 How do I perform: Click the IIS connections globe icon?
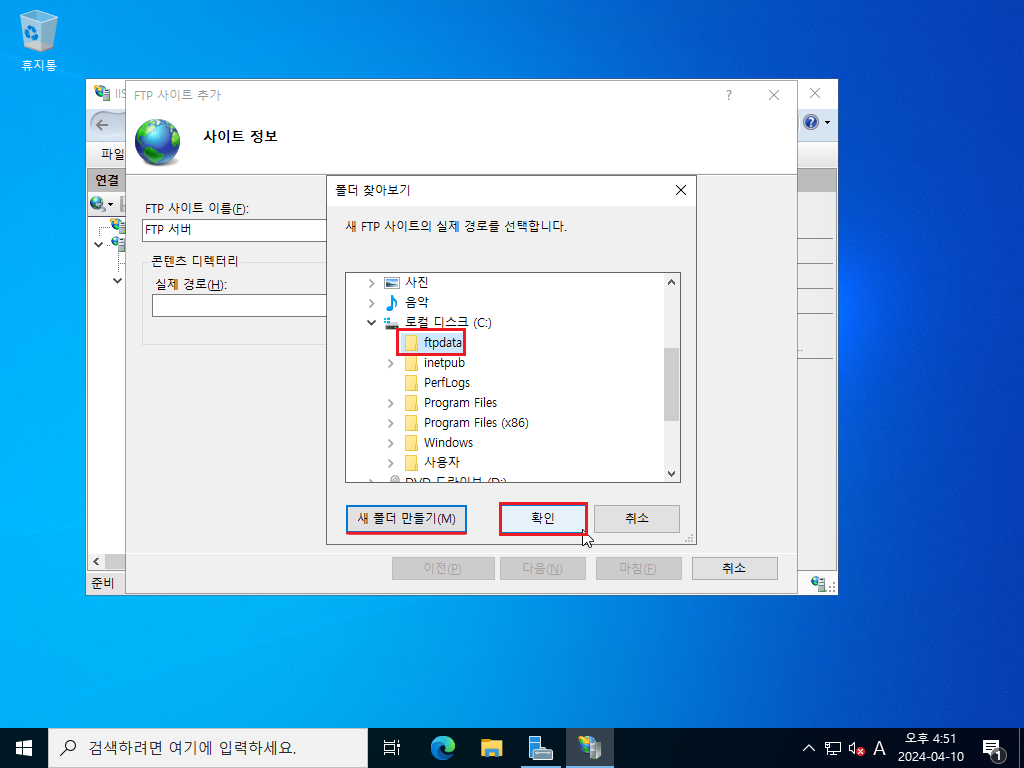pos(98,204)
